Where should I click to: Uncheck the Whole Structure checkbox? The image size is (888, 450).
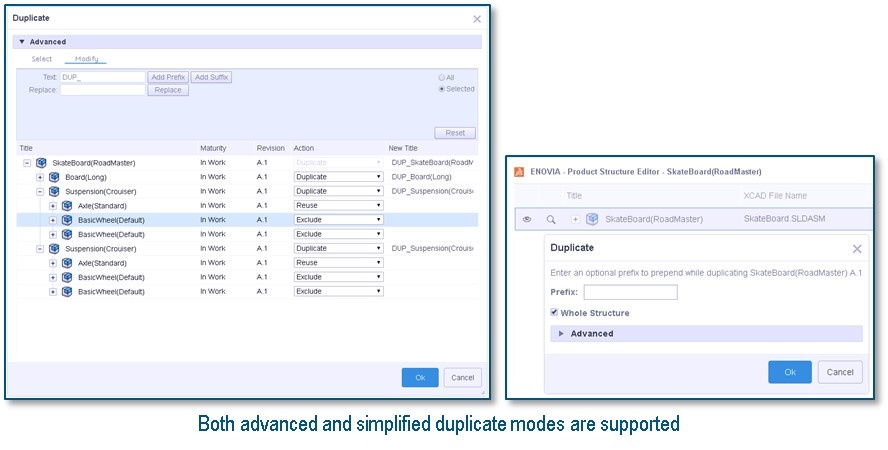(x=554, y=312)
